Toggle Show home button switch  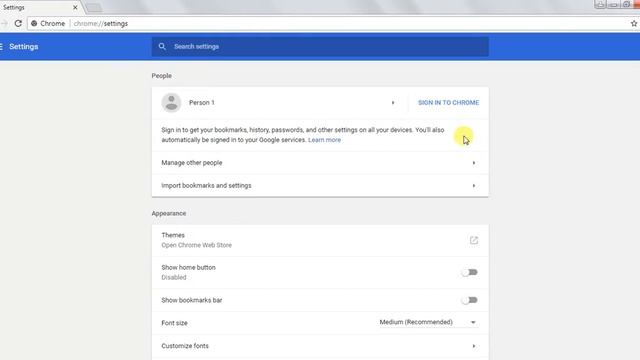[x=469, y=272]
